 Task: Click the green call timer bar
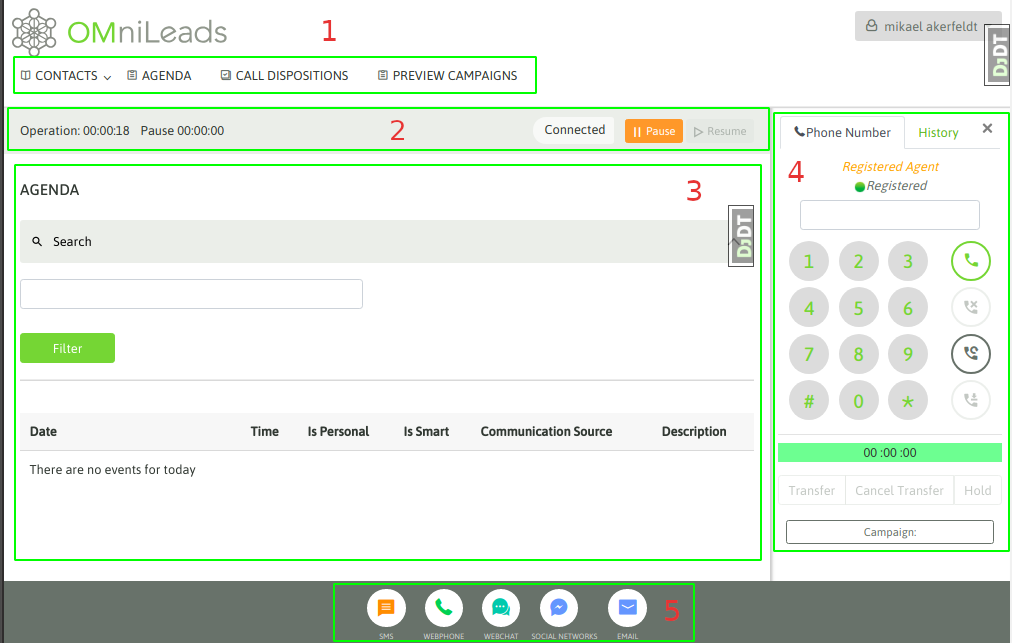click(889, 453)
